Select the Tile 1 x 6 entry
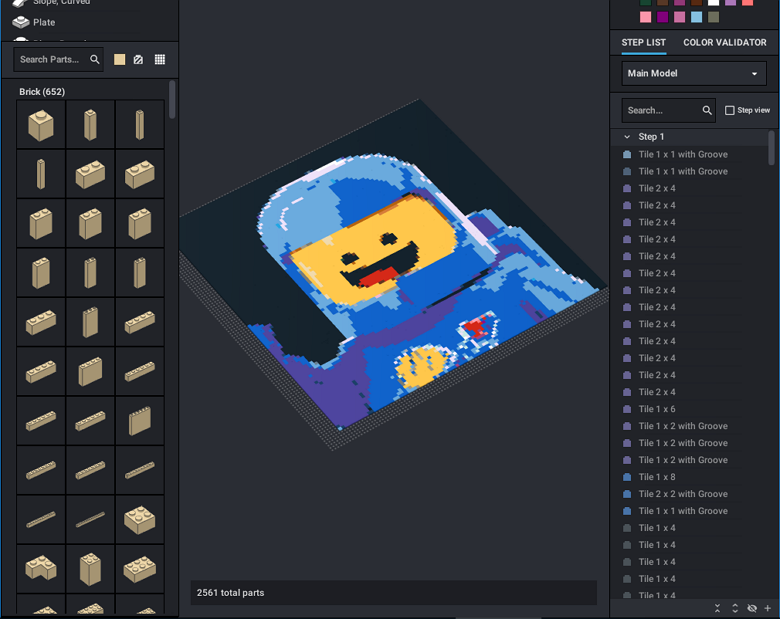 click(657, 409)
